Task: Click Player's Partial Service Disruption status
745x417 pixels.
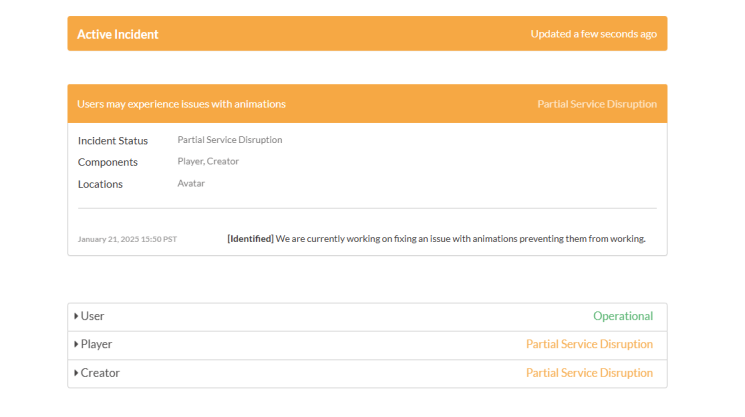Action: point(589,344)
